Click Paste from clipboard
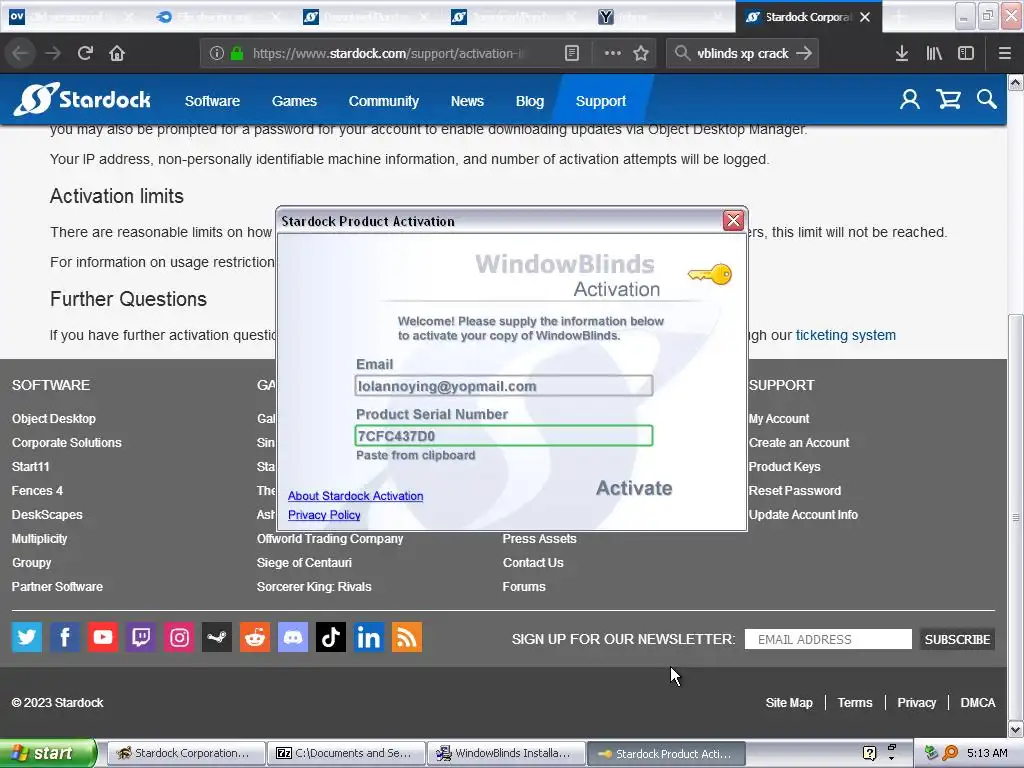 point(415,455)
